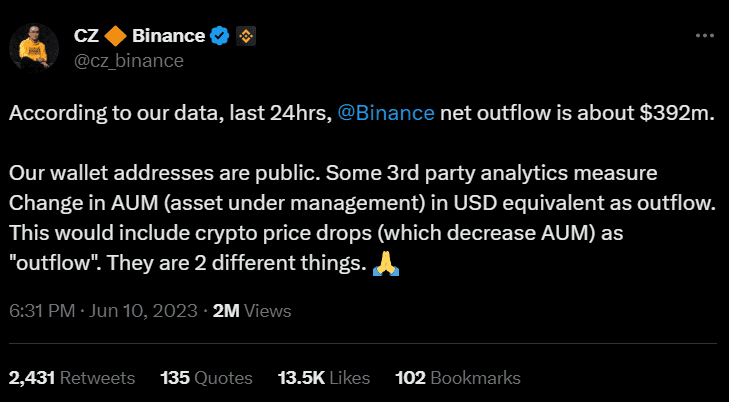Image resolution: width=729 pixels, height=402 pixels.
Task: Show the 2,431 Retweets list
Action: pos(71,378)
